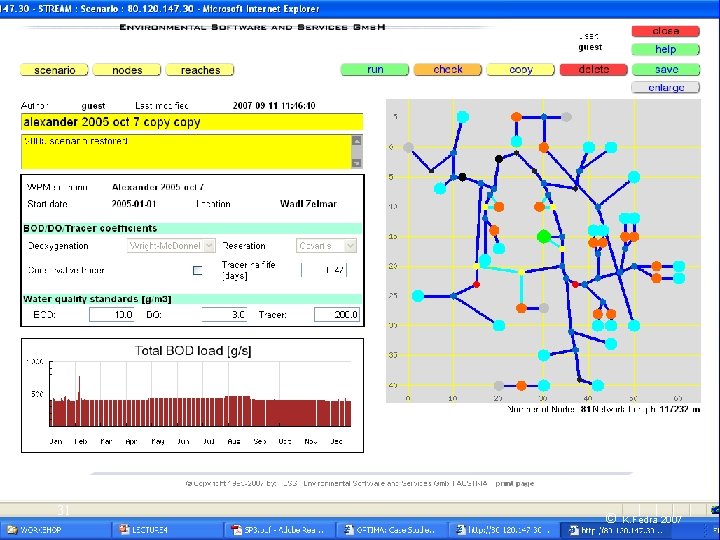This screenshot has width=720, height=540.
Task: Click the orange check button
Action: point(448,69)
